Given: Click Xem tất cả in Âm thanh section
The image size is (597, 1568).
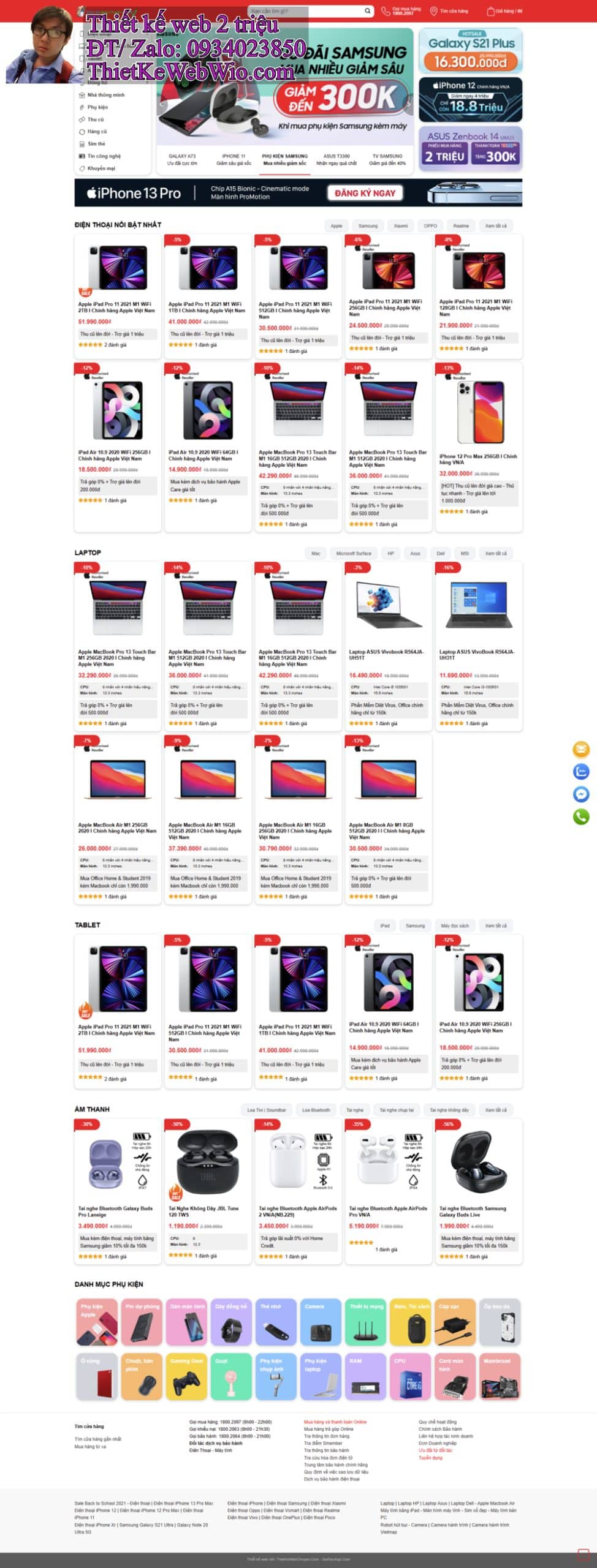Looking at the screenshot, I should pyautogui.click(x=496, y=1110).
